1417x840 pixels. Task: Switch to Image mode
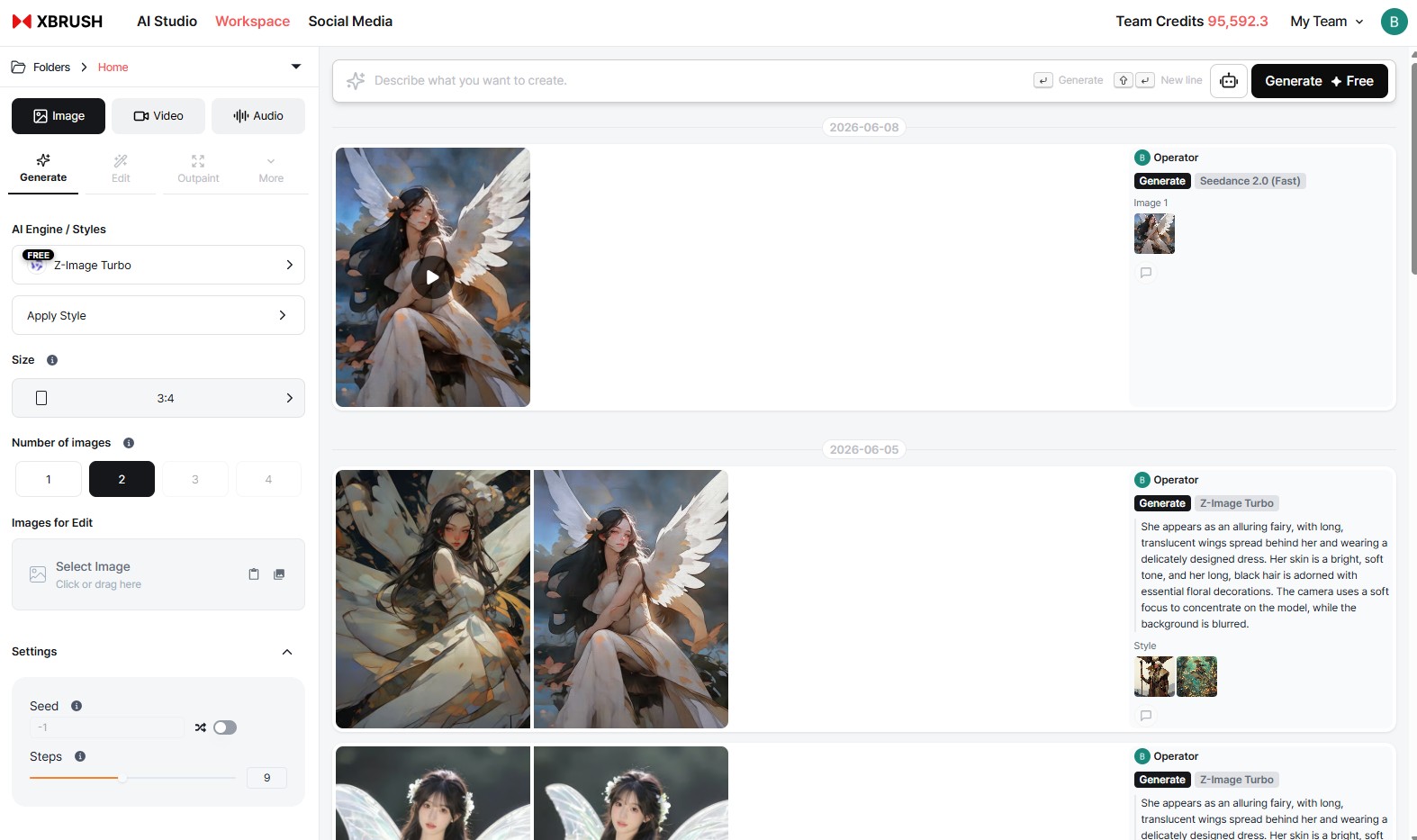[x=59, y=116]
